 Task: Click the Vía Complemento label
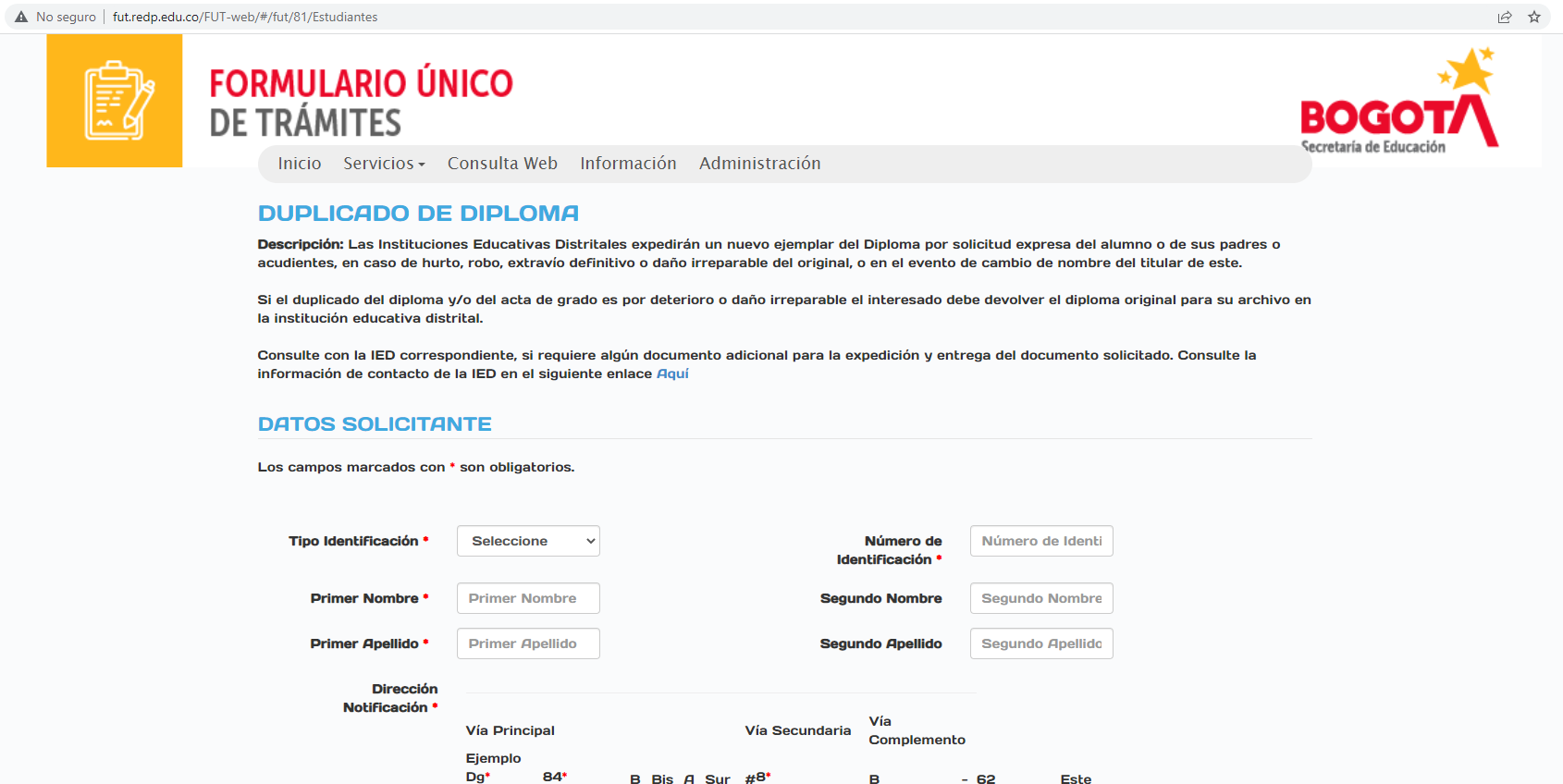point(917,730)
